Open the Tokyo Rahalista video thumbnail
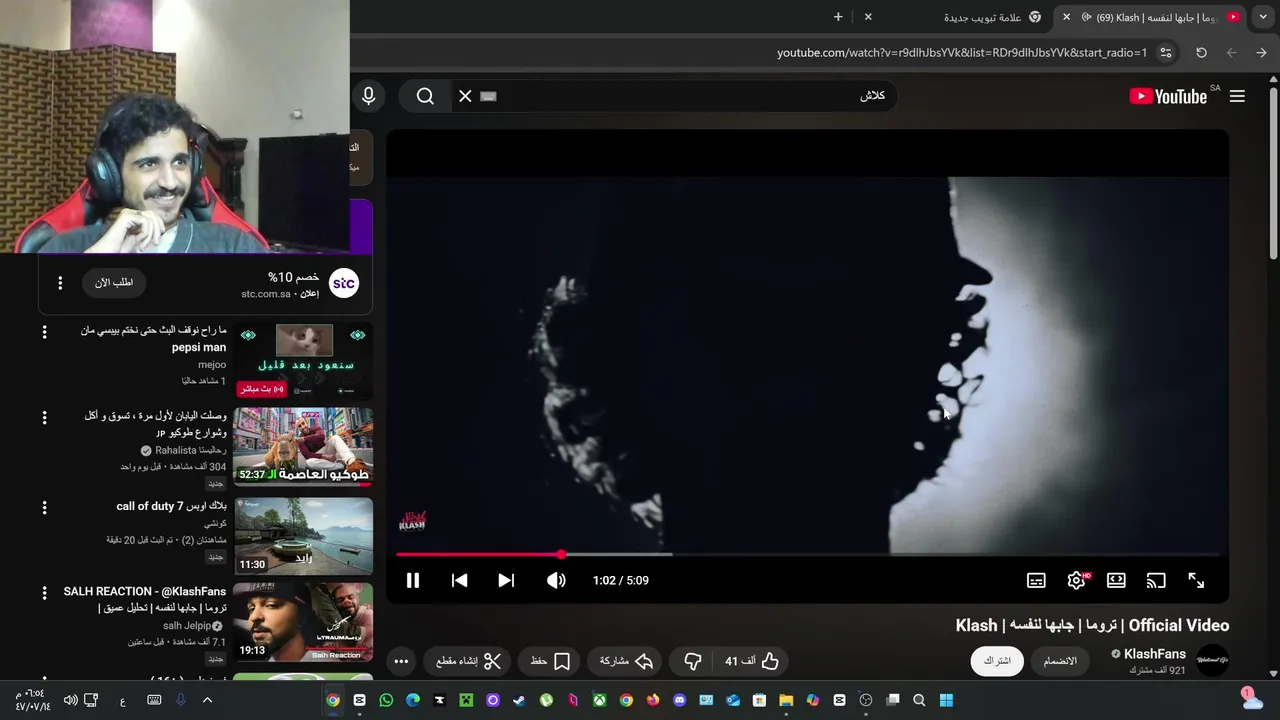1280x720 pixels. [303, 446]
